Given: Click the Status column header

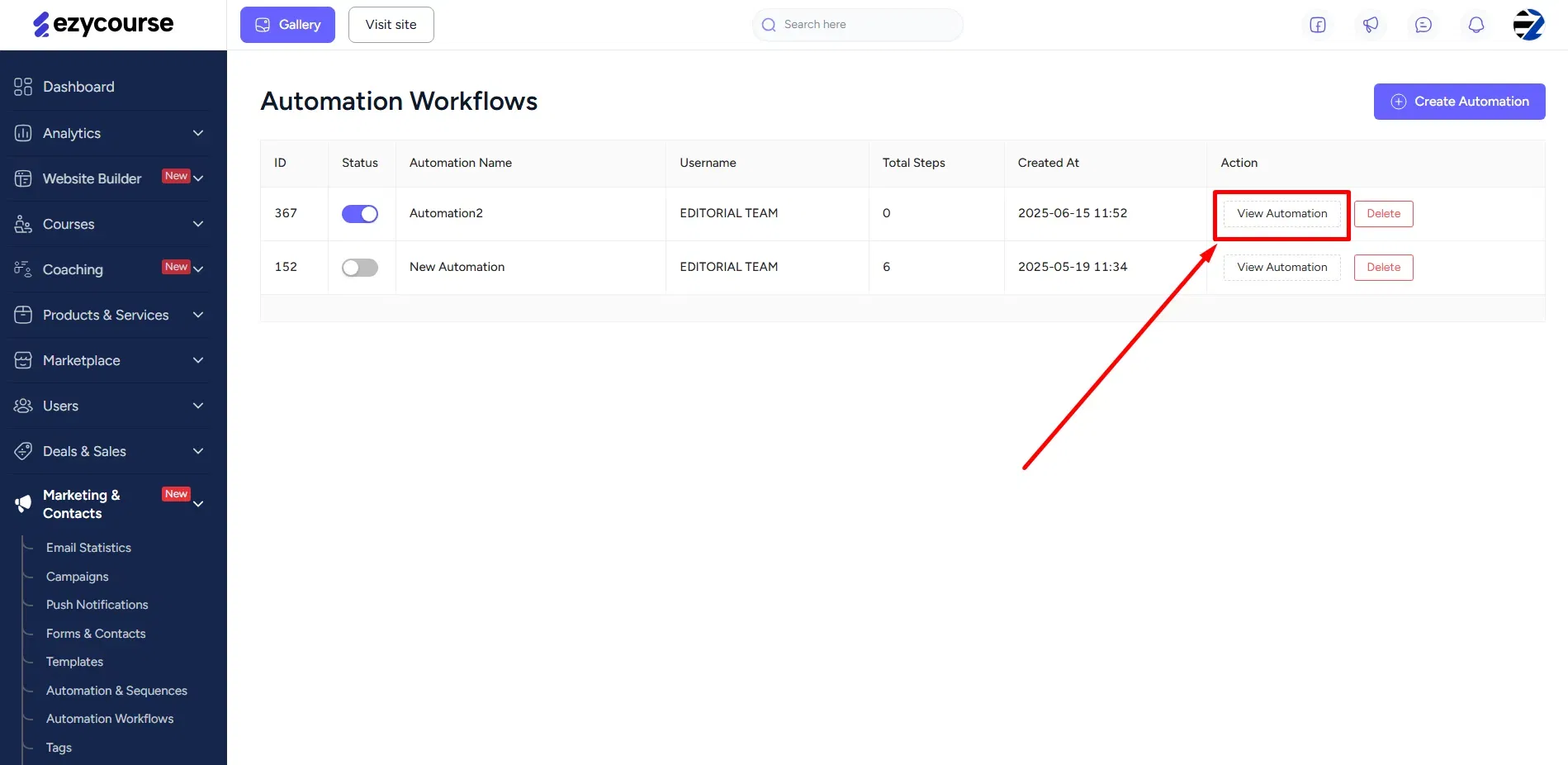Looking at the screenshot, I should [x=360, y=163].
